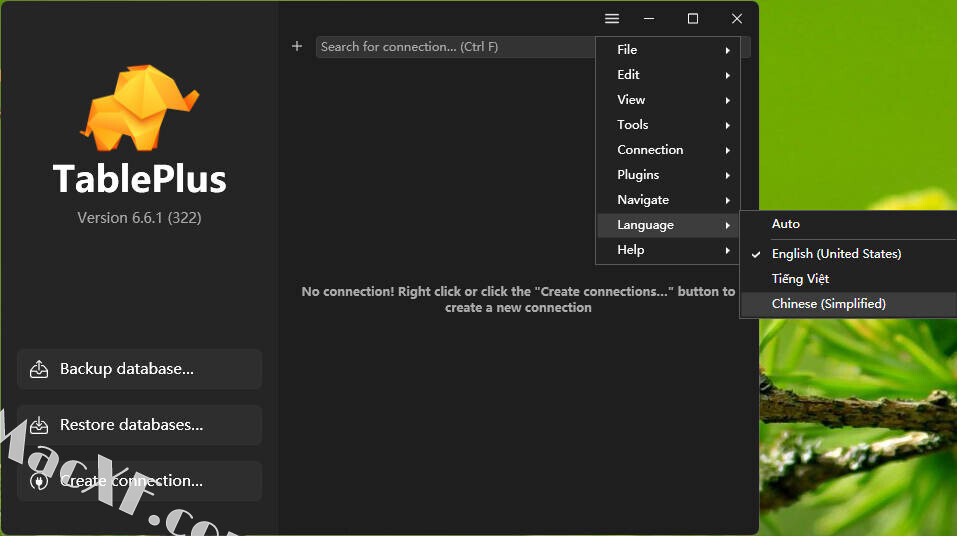Screen dimensions: 957x536
Task: Switch language to Chinese (Simplified)
Action: [x=849, y=304]
